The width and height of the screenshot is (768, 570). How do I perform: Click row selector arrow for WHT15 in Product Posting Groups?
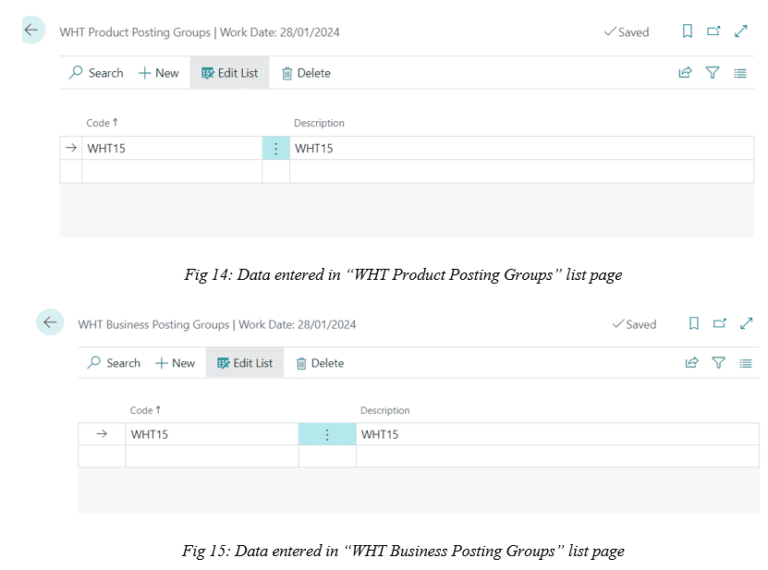71,147
